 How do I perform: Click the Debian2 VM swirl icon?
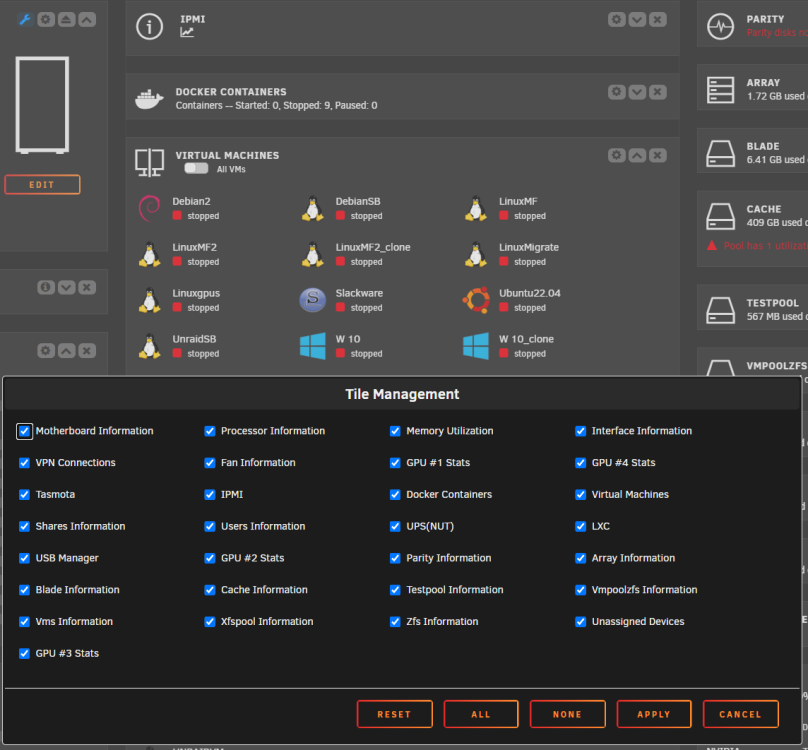[149, 208]
